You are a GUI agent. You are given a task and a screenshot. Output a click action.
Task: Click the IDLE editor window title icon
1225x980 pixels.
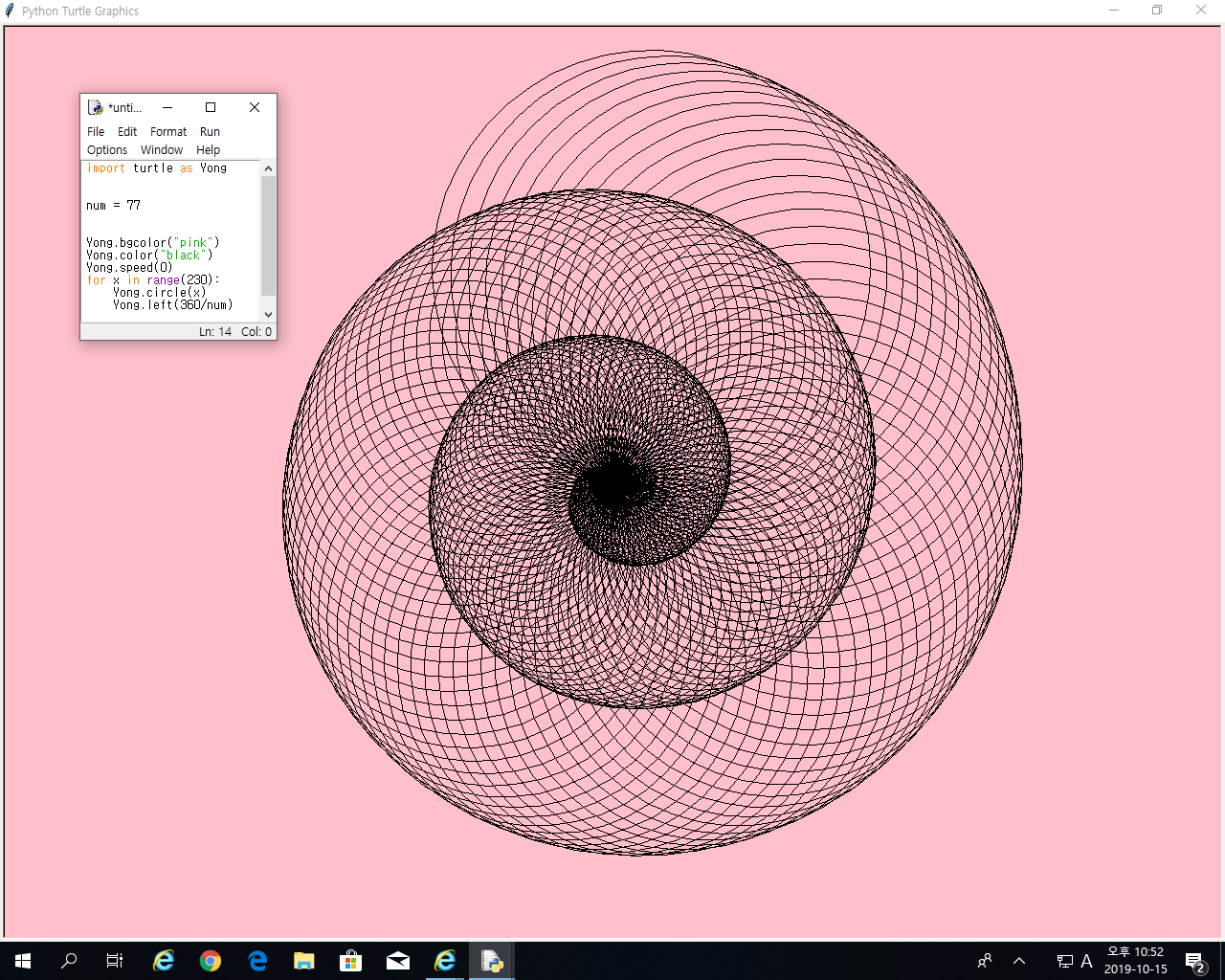[95, 107]
